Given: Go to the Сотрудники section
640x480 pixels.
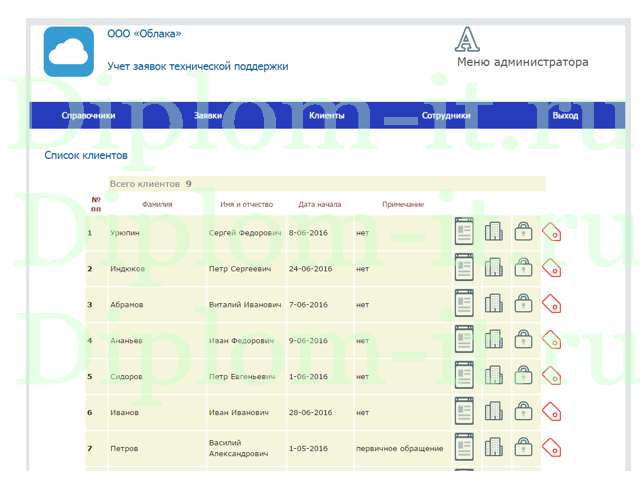Looking at the screenshot, I should (x=446, y=116).
